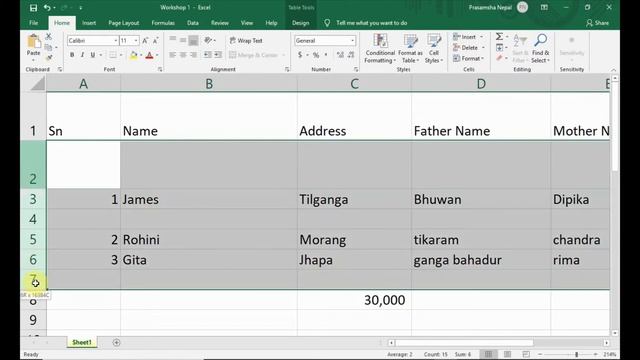Expand the Font group dialog launcher
Screen dimensions: 640x360
160,69
